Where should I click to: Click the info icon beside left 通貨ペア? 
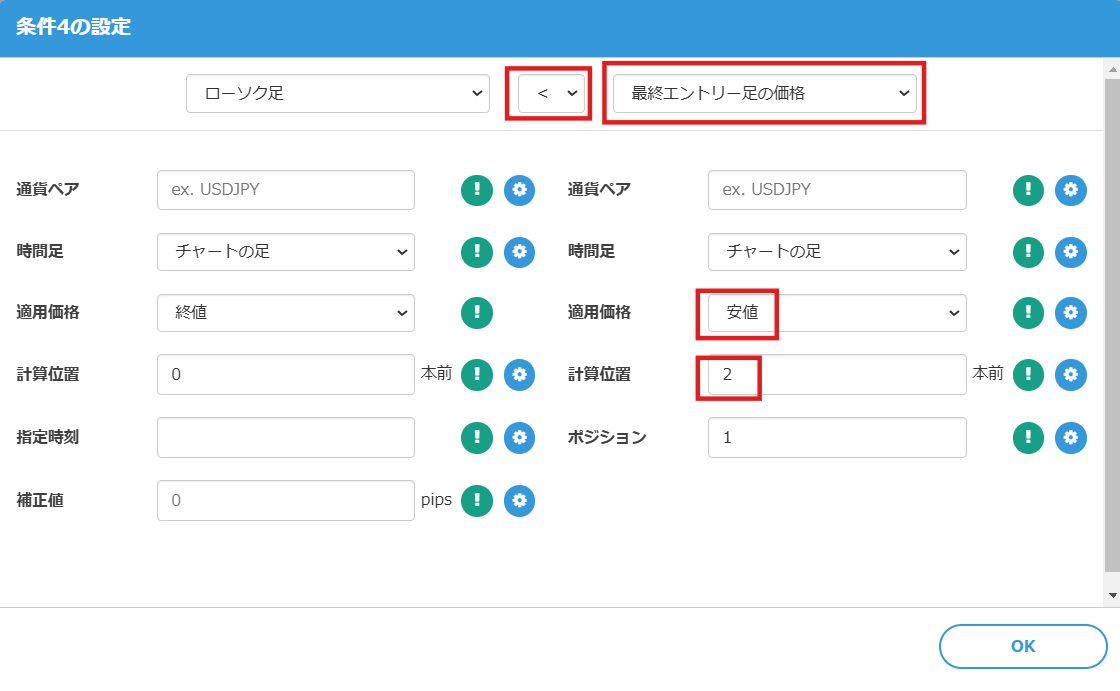(477, 190)
